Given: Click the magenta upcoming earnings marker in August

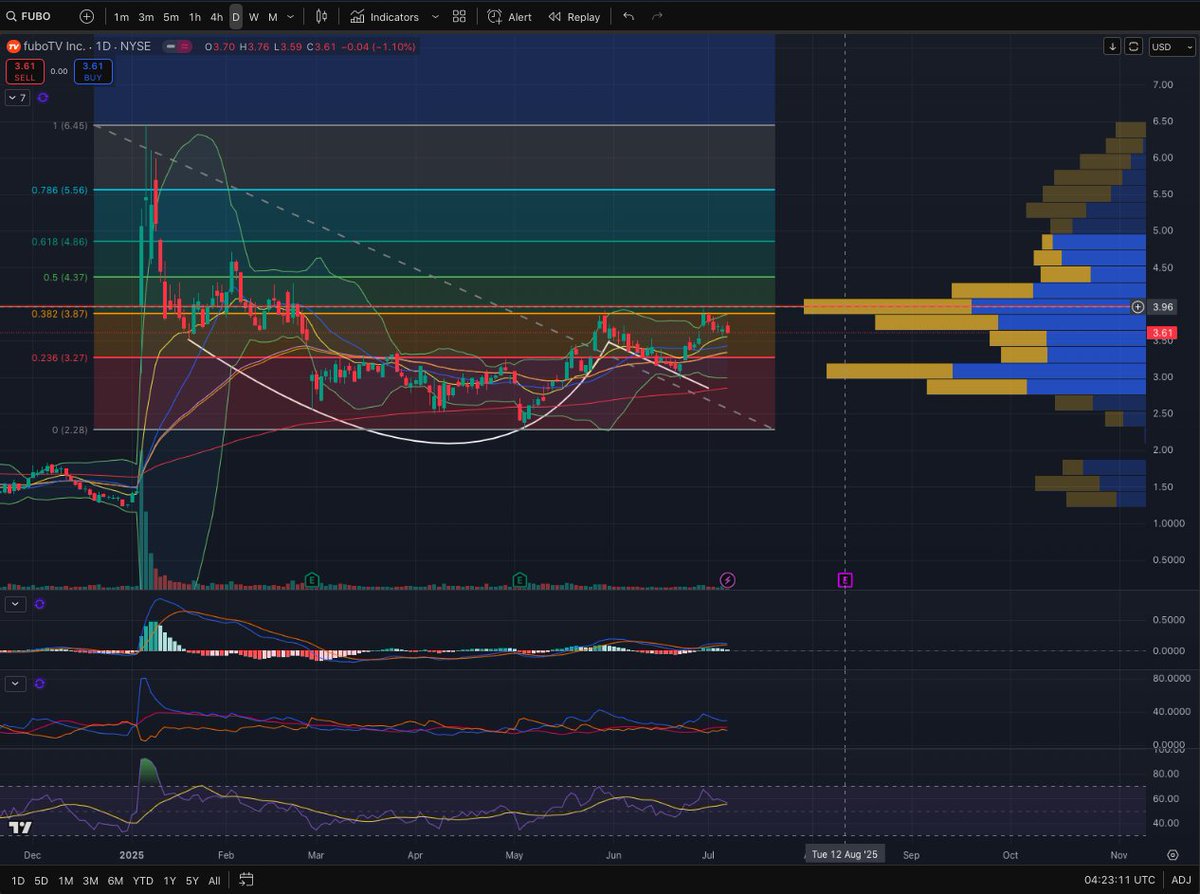Looking at the screenshot, I should [x=845, y=580].
